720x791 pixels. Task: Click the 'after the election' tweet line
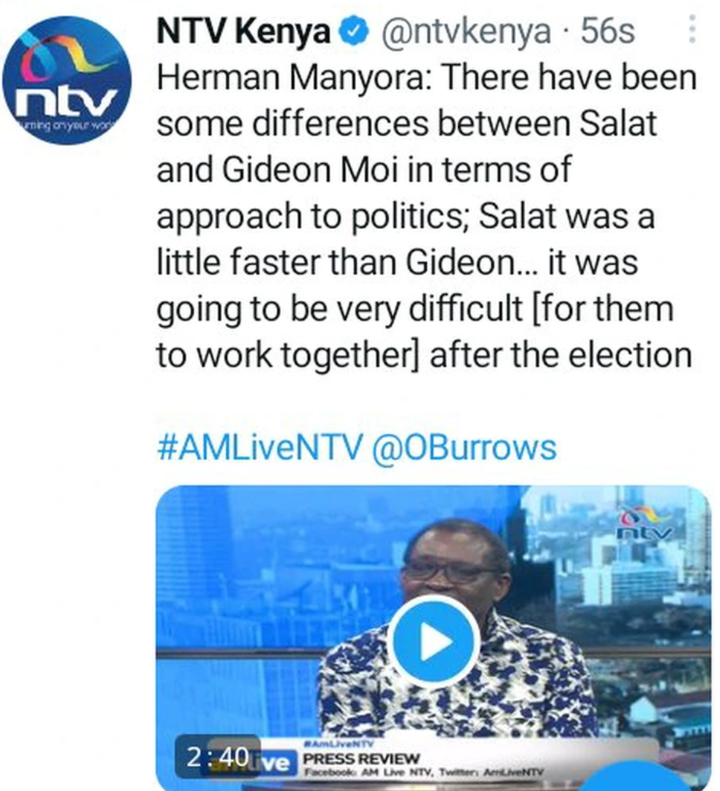point(561,355)
